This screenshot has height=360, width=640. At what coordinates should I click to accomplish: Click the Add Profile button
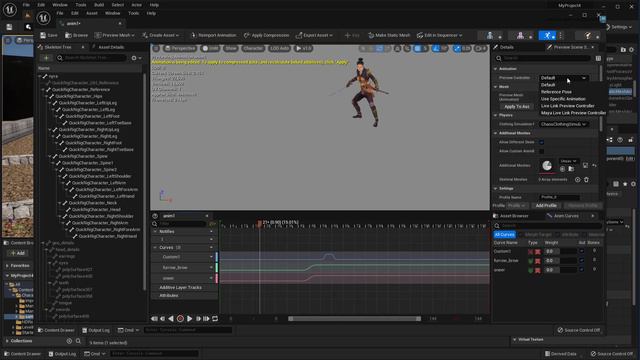point(546,206)
